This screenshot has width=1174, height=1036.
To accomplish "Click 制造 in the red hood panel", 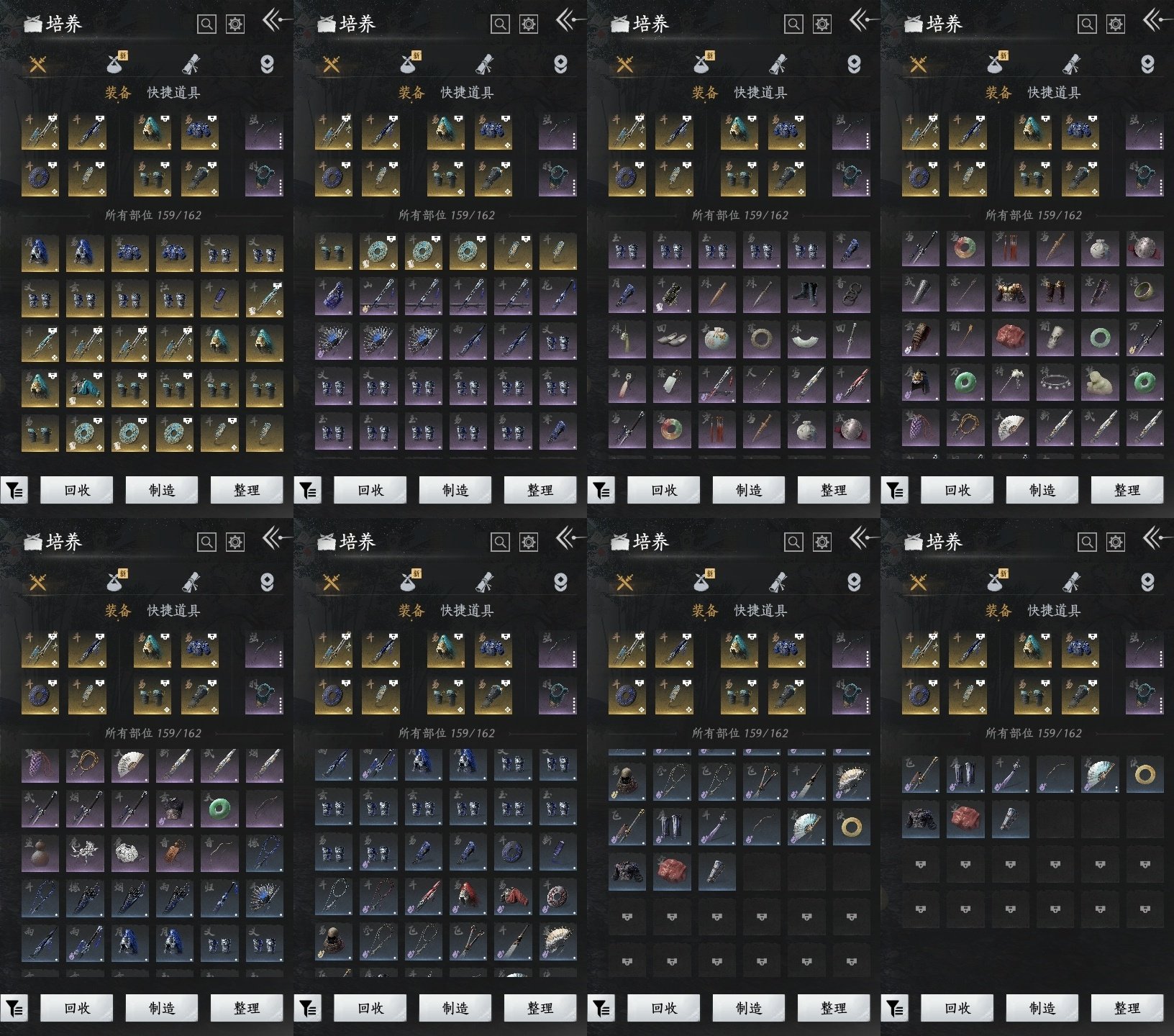I will [455, 1009].
